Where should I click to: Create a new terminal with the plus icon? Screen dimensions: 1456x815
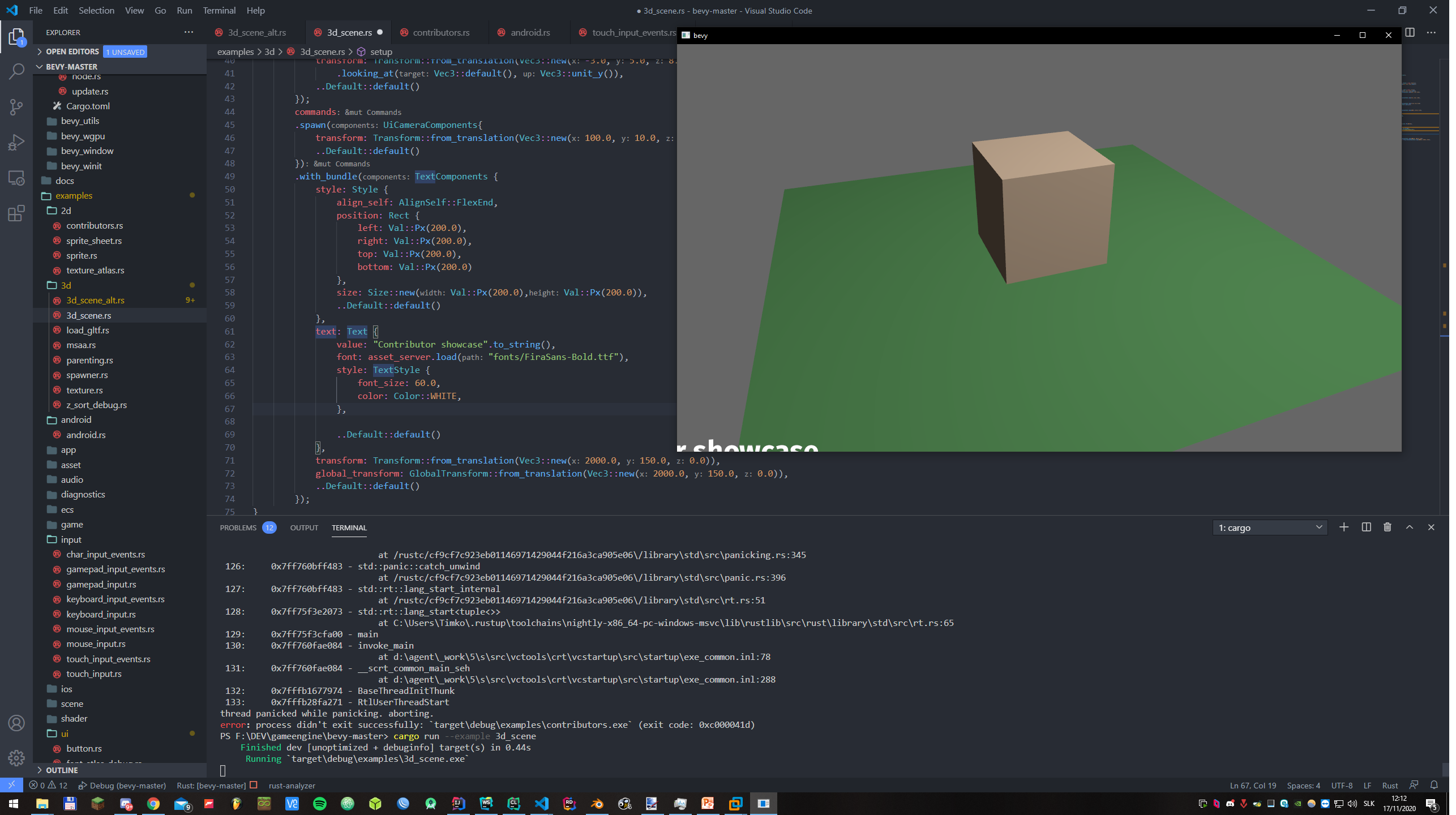[1344, 527]
